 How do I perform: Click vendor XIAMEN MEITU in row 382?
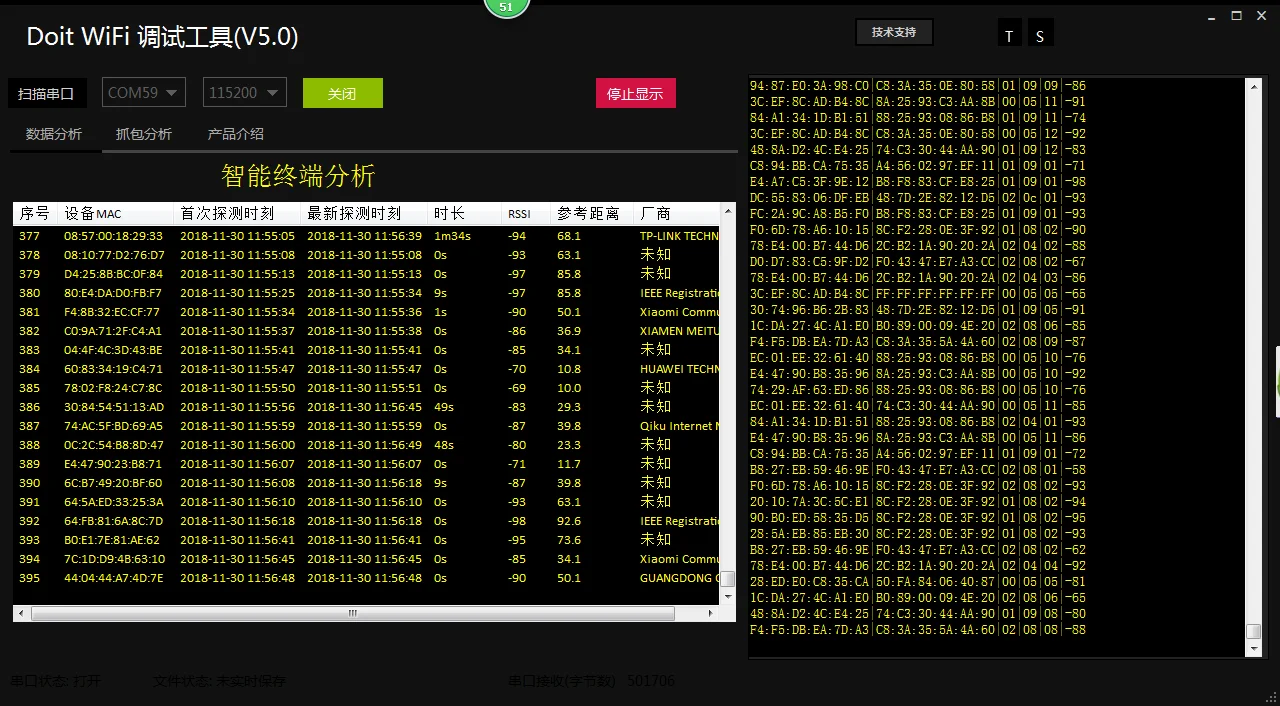pos(680,331)
